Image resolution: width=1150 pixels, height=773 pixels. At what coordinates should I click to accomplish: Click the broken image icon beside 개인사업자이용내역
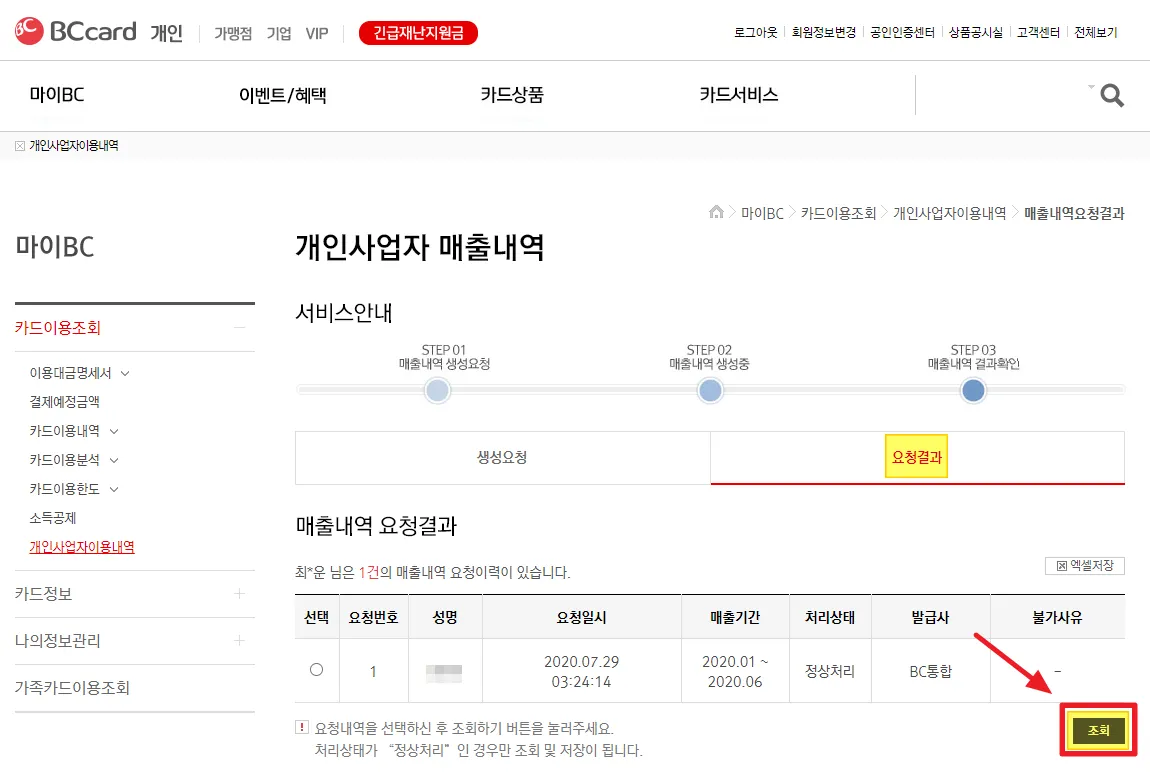(20, 146)
